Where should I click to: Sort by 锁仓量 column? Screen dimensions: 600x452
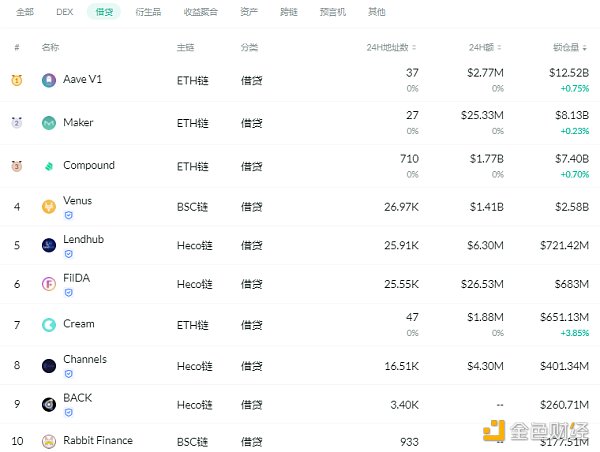tap(571, 47)
